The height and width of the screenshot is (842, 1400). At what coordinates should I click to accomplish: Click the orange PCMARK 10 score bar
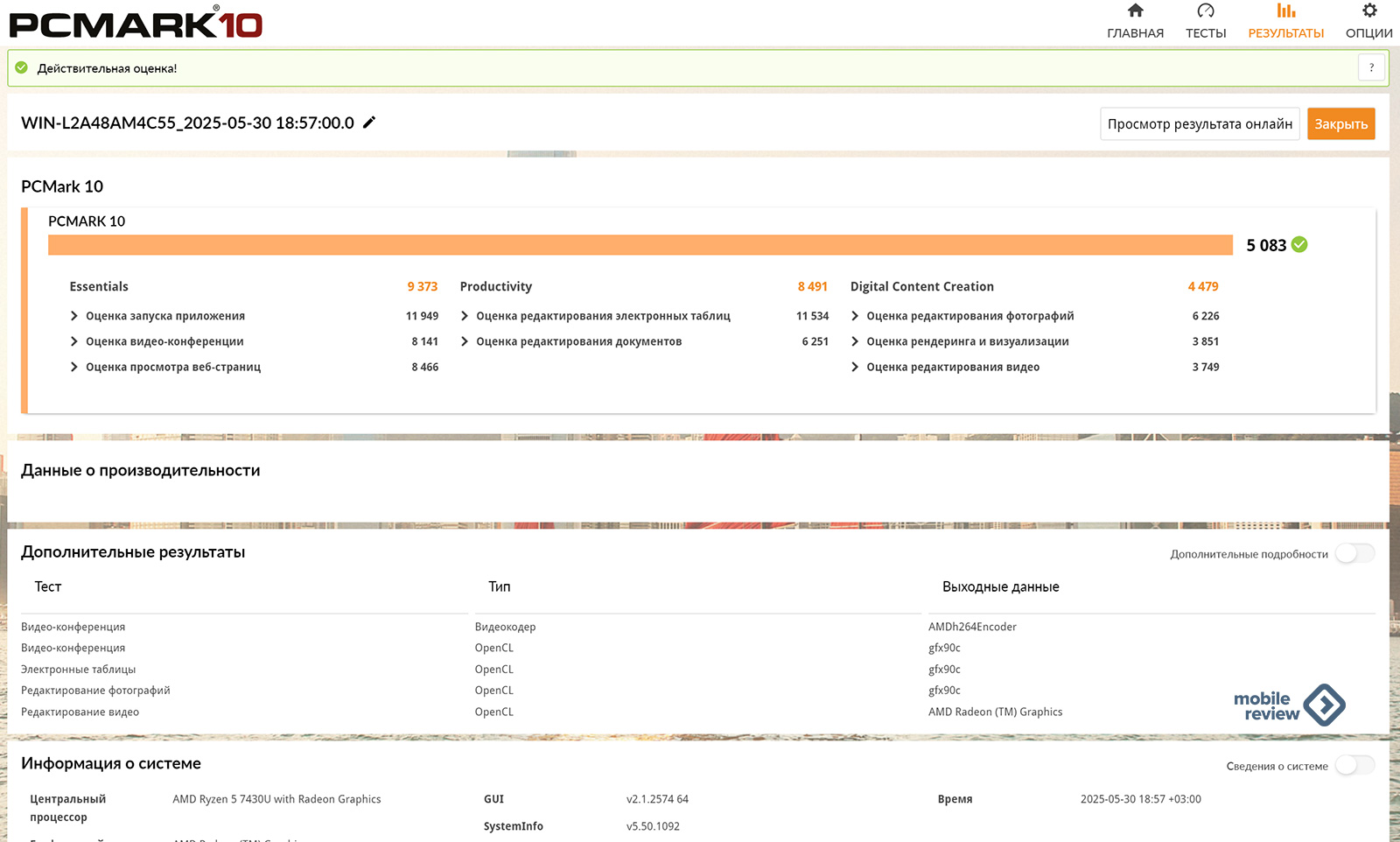click(x=640, y=245)
